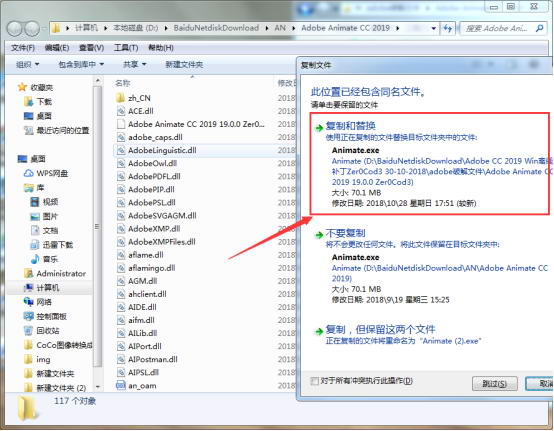Open the zh_CN folder icon
This screenshot has width=554, height=431.
(x=120, y=98)
